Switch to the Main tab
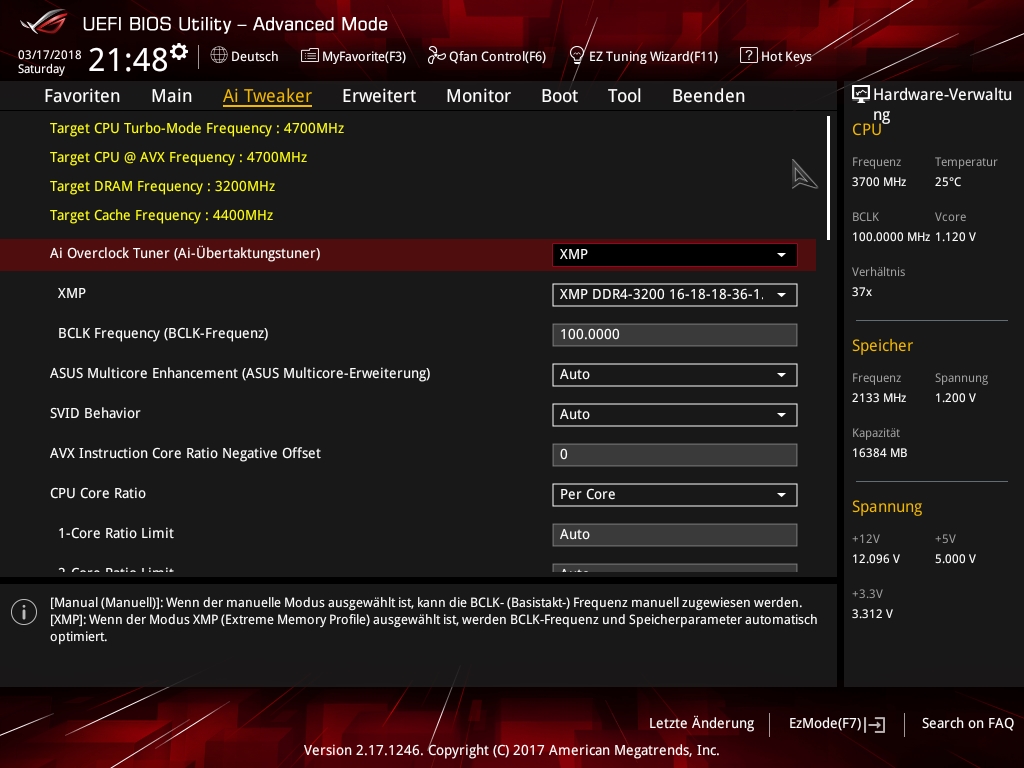 [x=172, y=96]
